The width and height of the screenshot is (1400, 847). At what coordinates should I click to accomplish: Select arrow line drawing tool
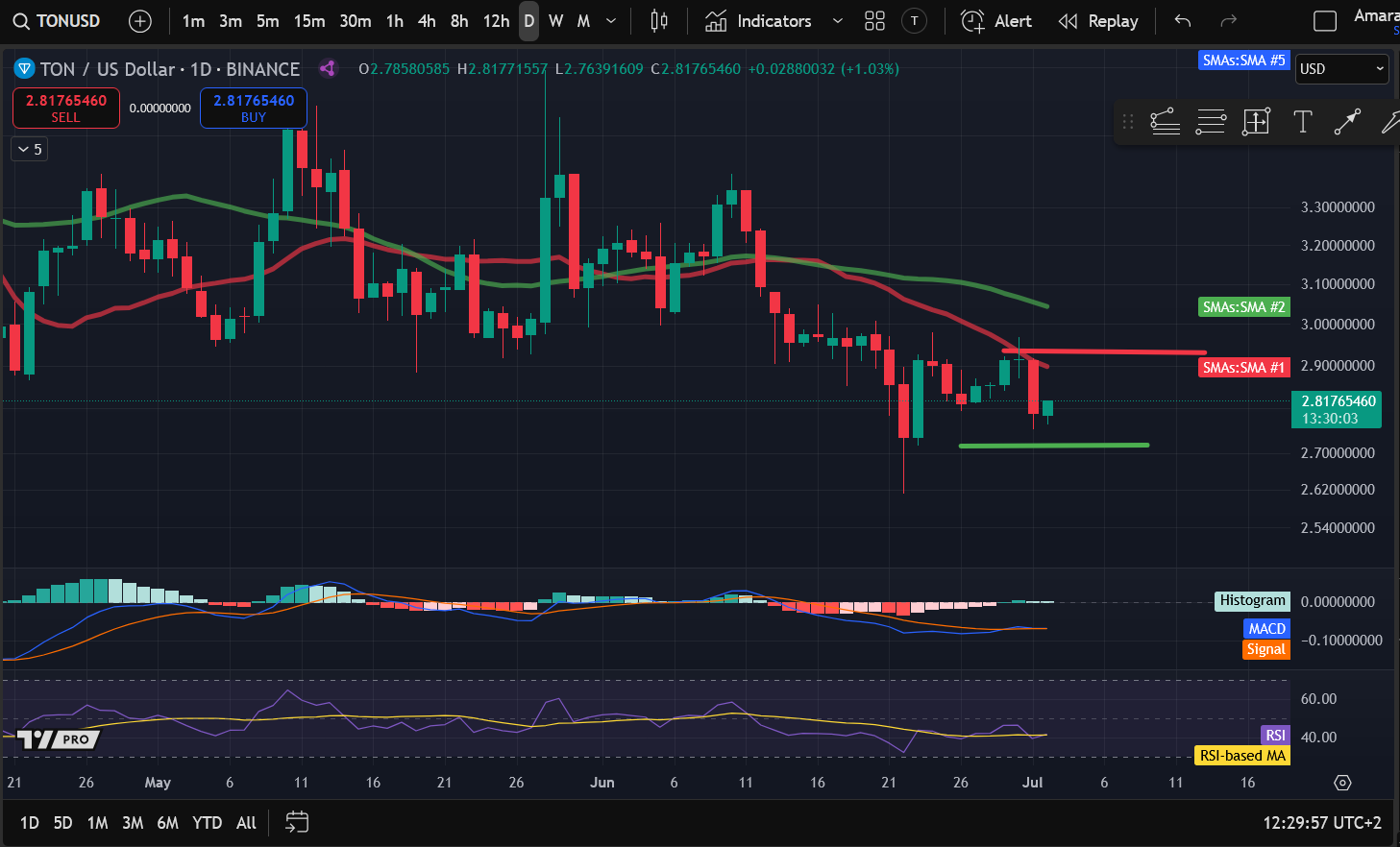pos(1347,122)
